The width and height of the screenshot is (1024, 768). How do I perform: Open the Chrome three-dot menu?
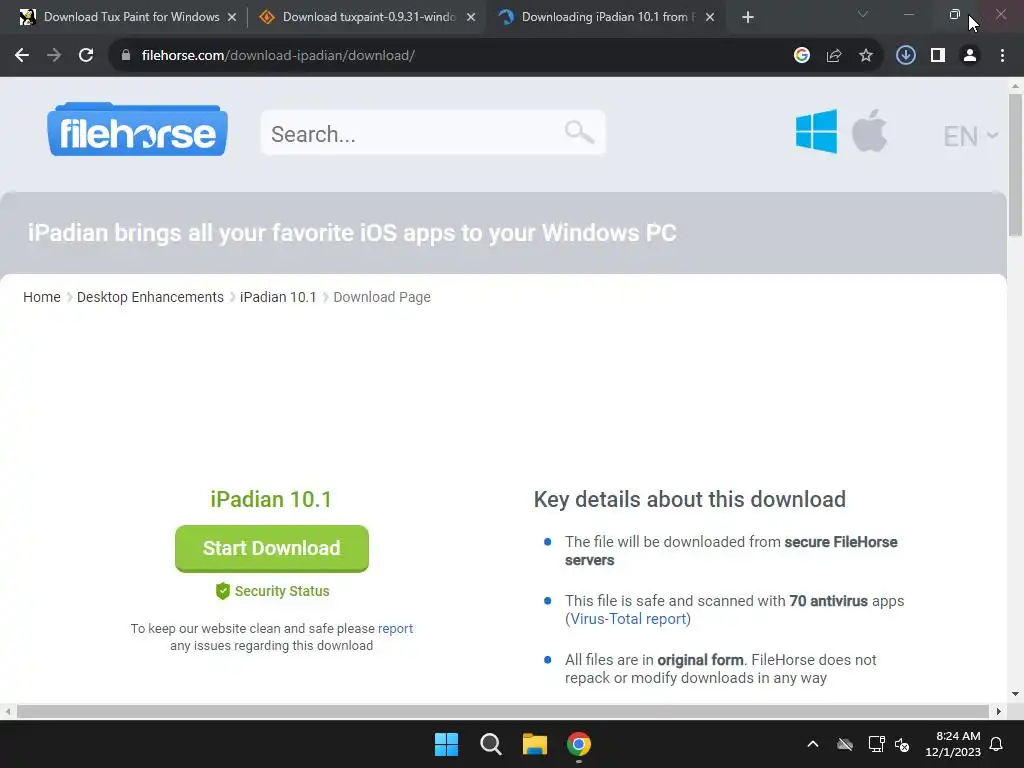pyautogui.click(x=1002, y=56)
